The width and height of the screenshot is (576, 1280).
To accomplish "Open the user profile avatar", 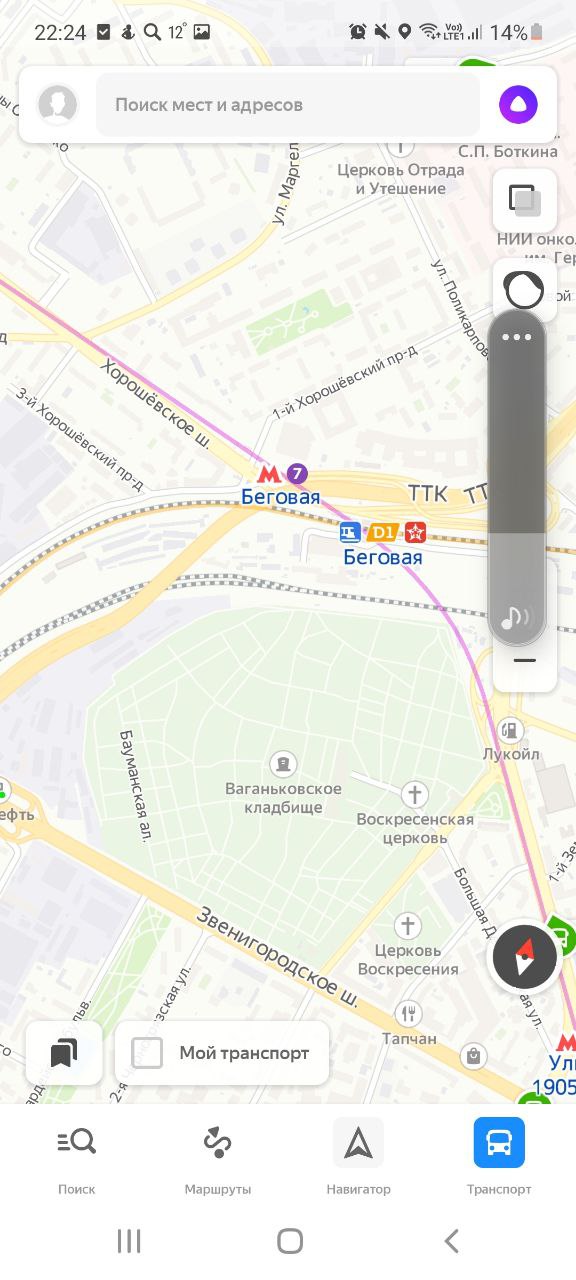I will [58, 104].
